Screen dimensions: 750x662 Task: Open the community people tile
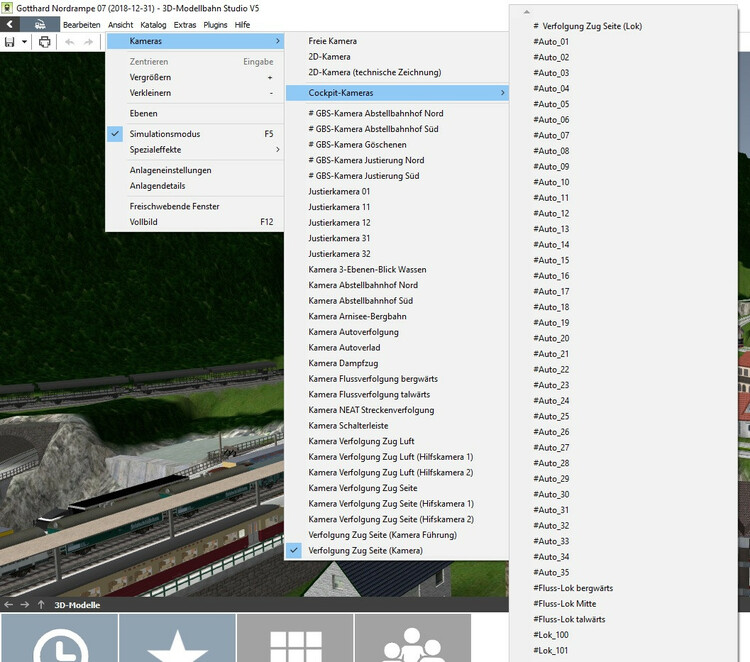[x=412, y=640]
